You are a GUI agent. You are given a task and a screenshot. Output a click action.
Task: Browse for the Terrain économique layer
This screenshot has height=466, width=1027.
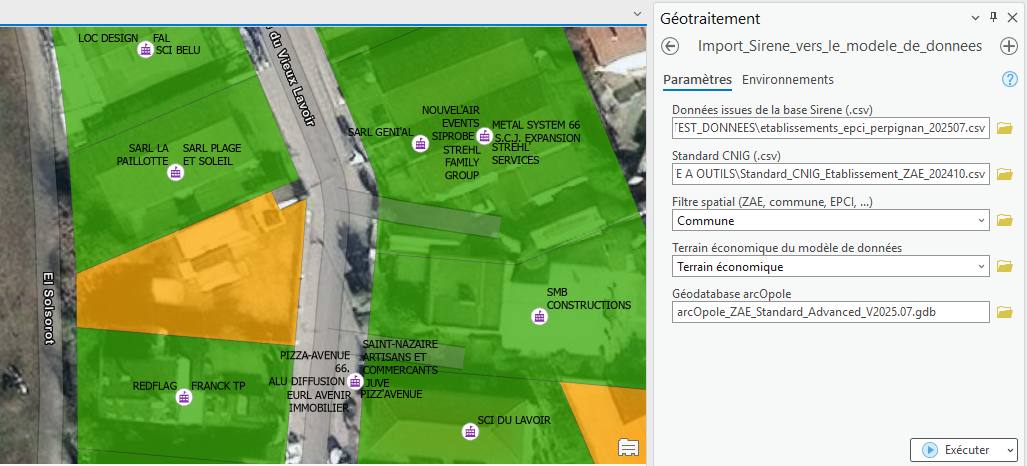(x=1005, y=266)
